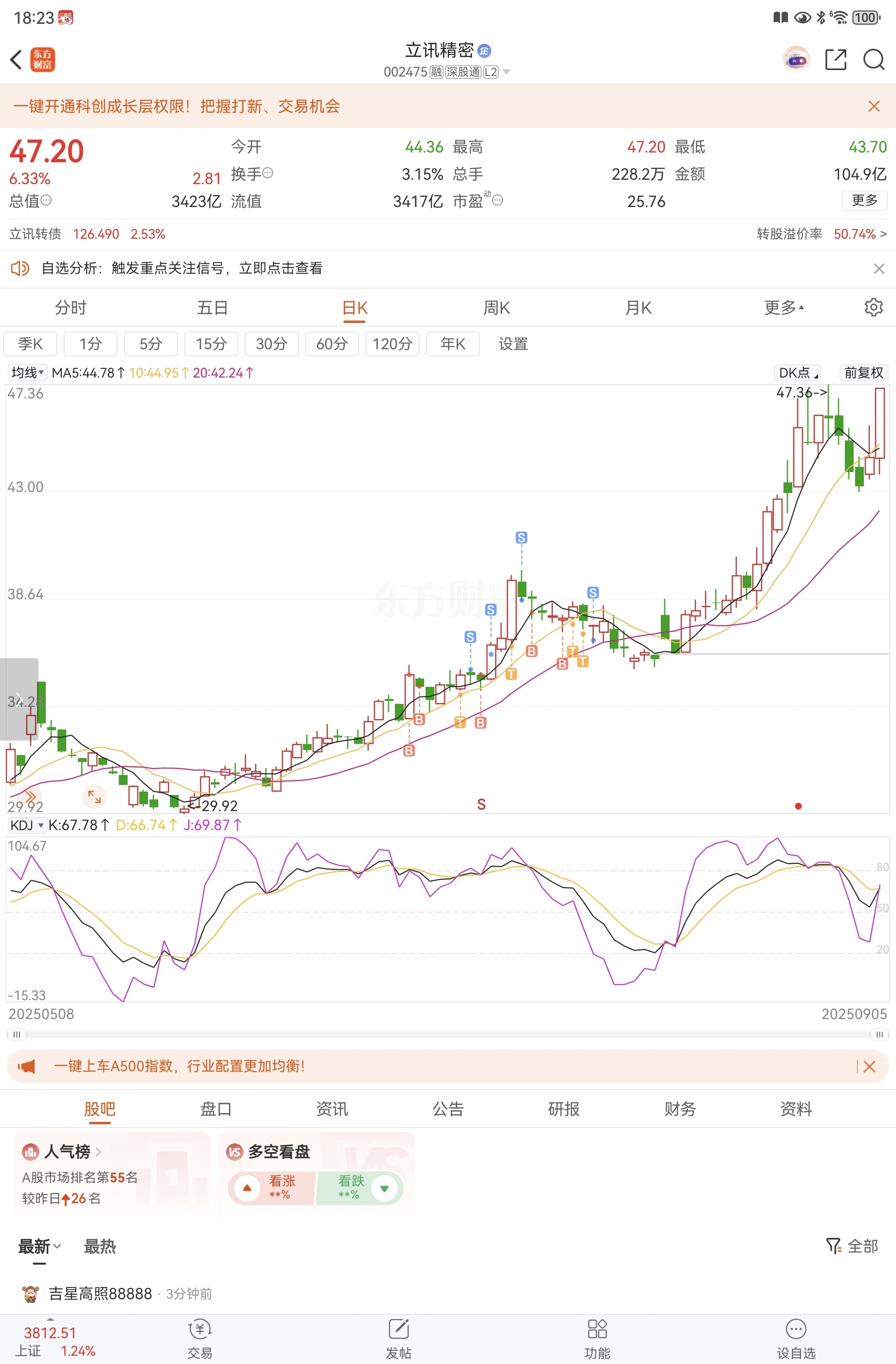Toggle 前复权 adjustment button
This screenshot has height=1364, width=896.
pyautogui.click(x=863, y=373)
